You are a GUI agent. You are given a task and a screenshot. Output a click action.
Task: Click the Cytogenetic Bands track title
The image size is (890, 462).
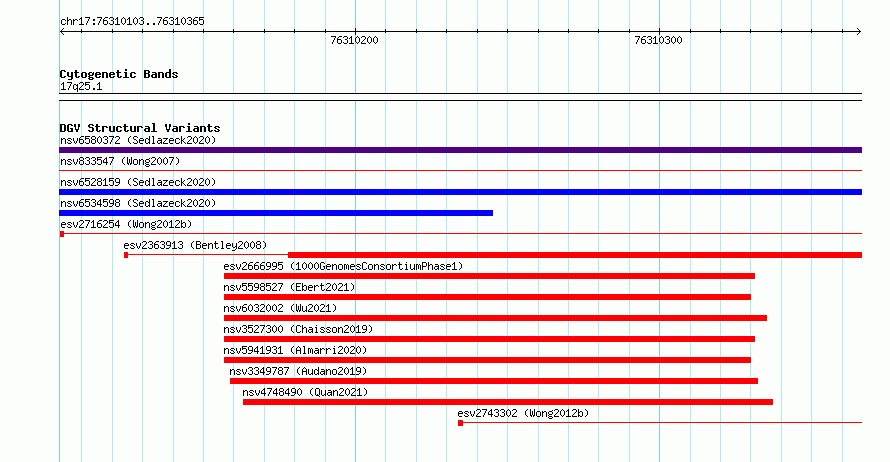[x=119, y=74]
